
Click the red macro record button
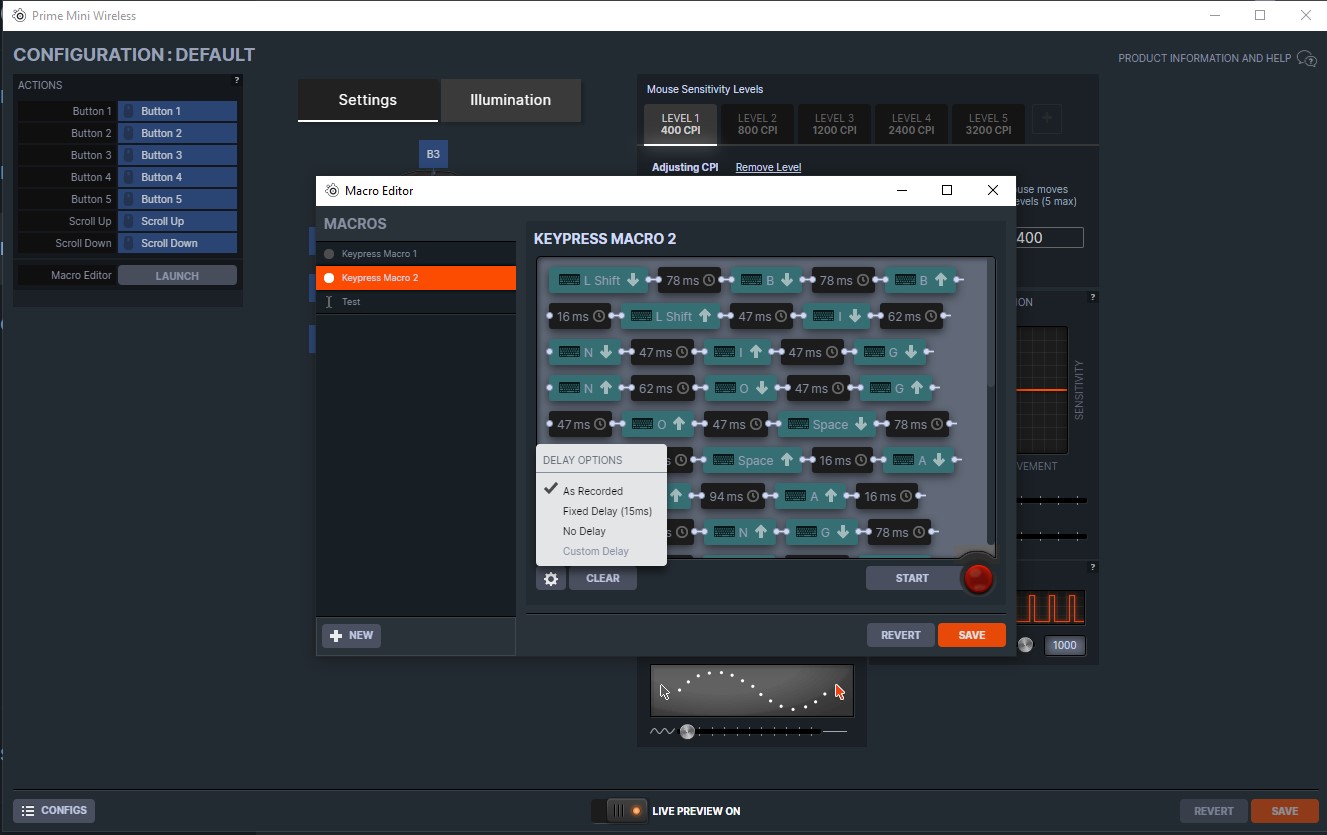pyautogui.click(x=977, y=578)
